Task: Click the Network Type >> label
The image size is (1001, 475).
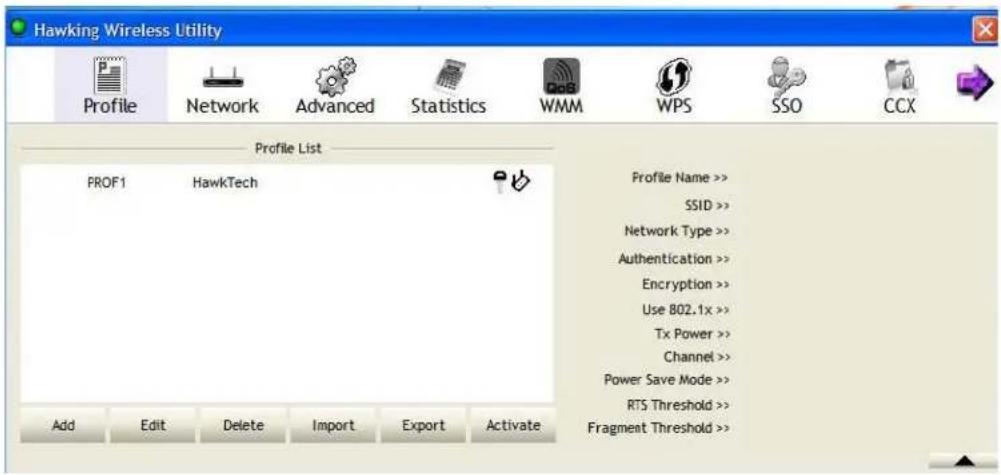Action: pos(677,231)
